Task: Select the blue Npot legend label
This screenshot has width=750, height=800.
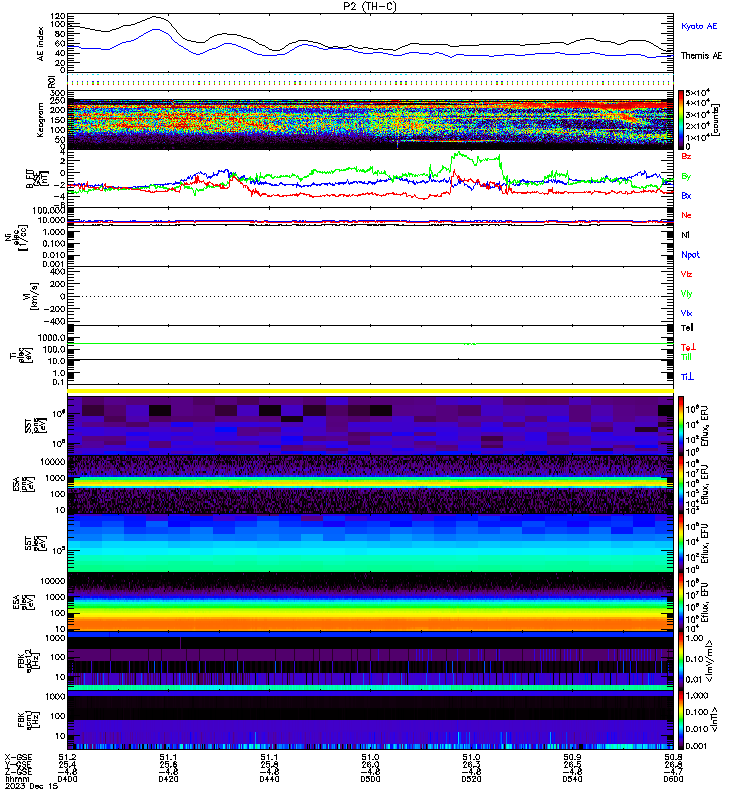Action: pyautogui.click(x=690, y=255)
